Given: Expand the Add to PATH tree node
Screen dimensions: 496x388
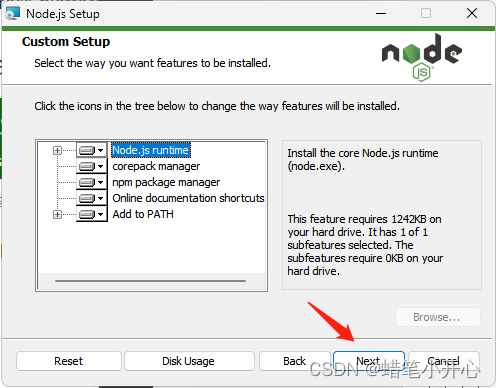Looking at the screenshot, I should point(57,214).
